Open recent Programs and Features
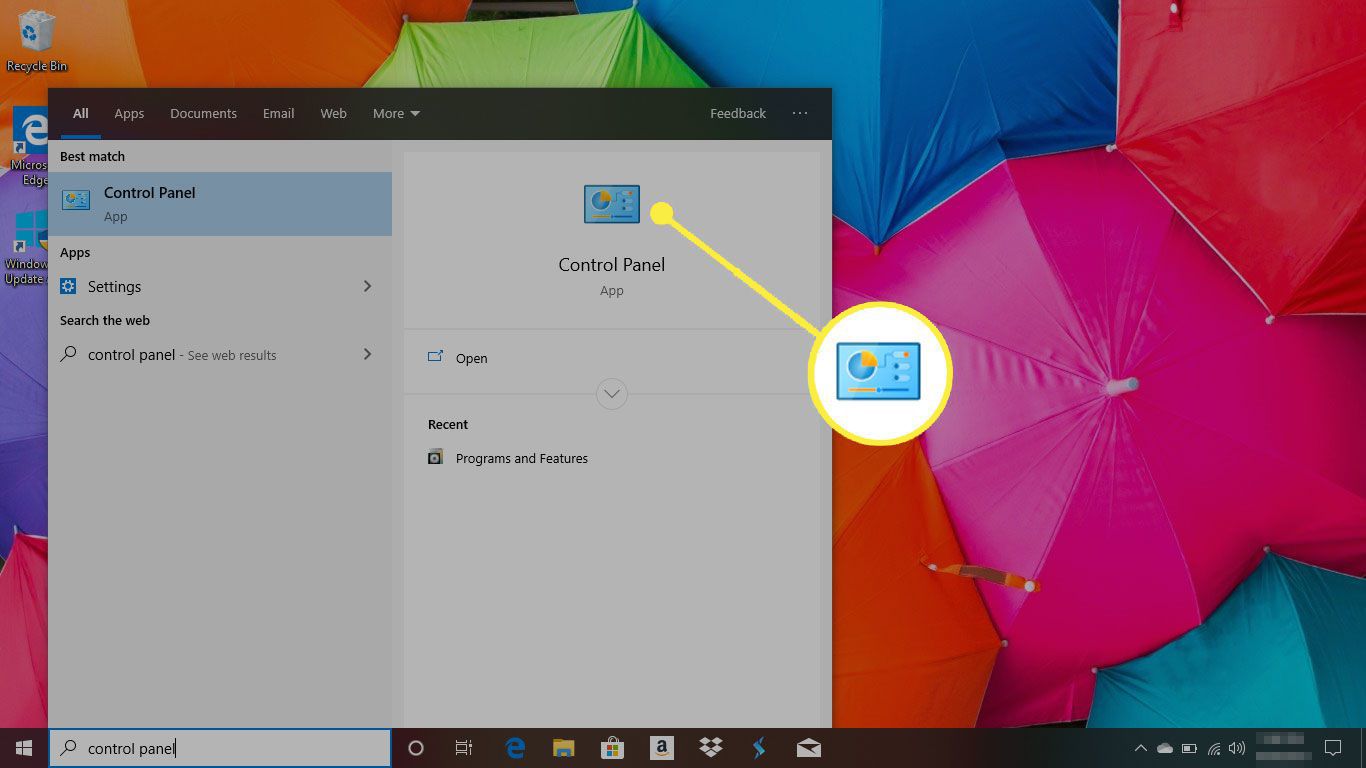This screenshot has width=1366, height=768. [521, 458]
